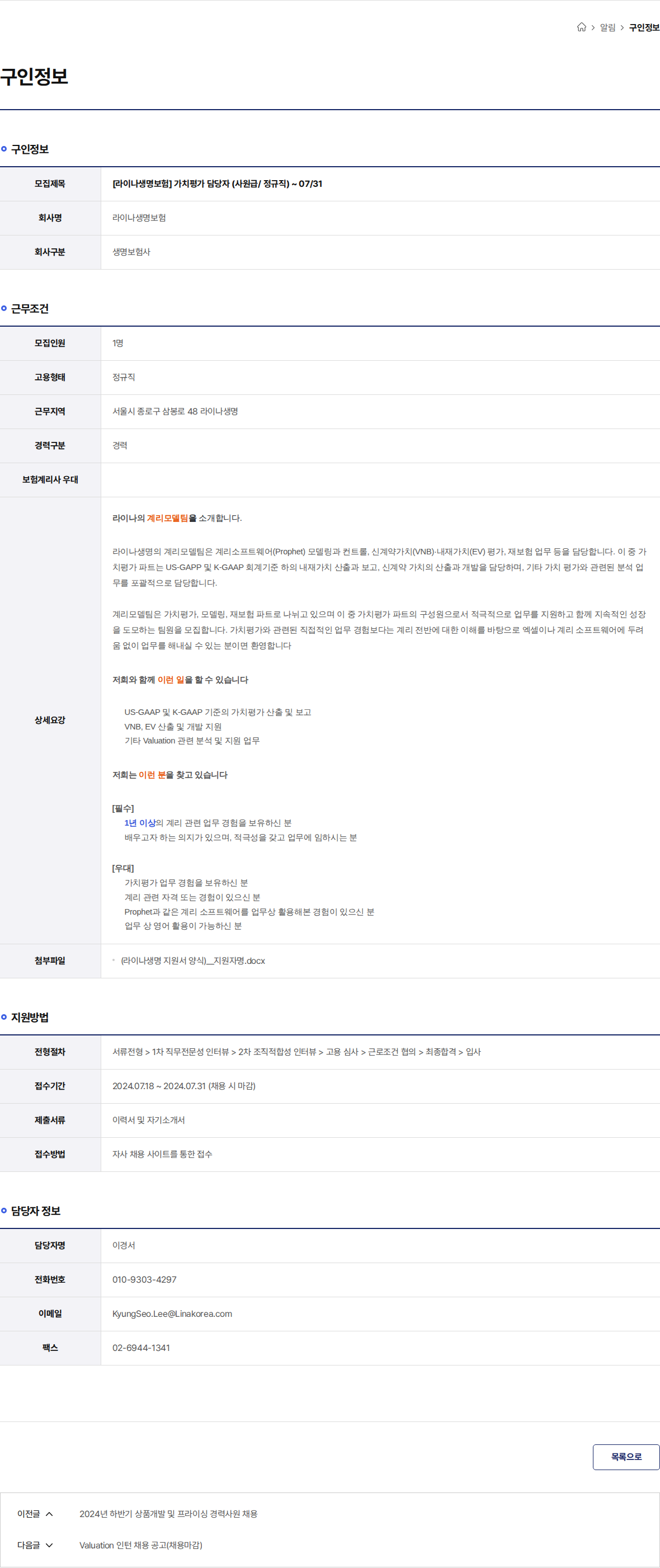Click the hiring process 서류전형 text line
The width and height of the screenshot is (660, 1568).
[x=296, y=1052]
